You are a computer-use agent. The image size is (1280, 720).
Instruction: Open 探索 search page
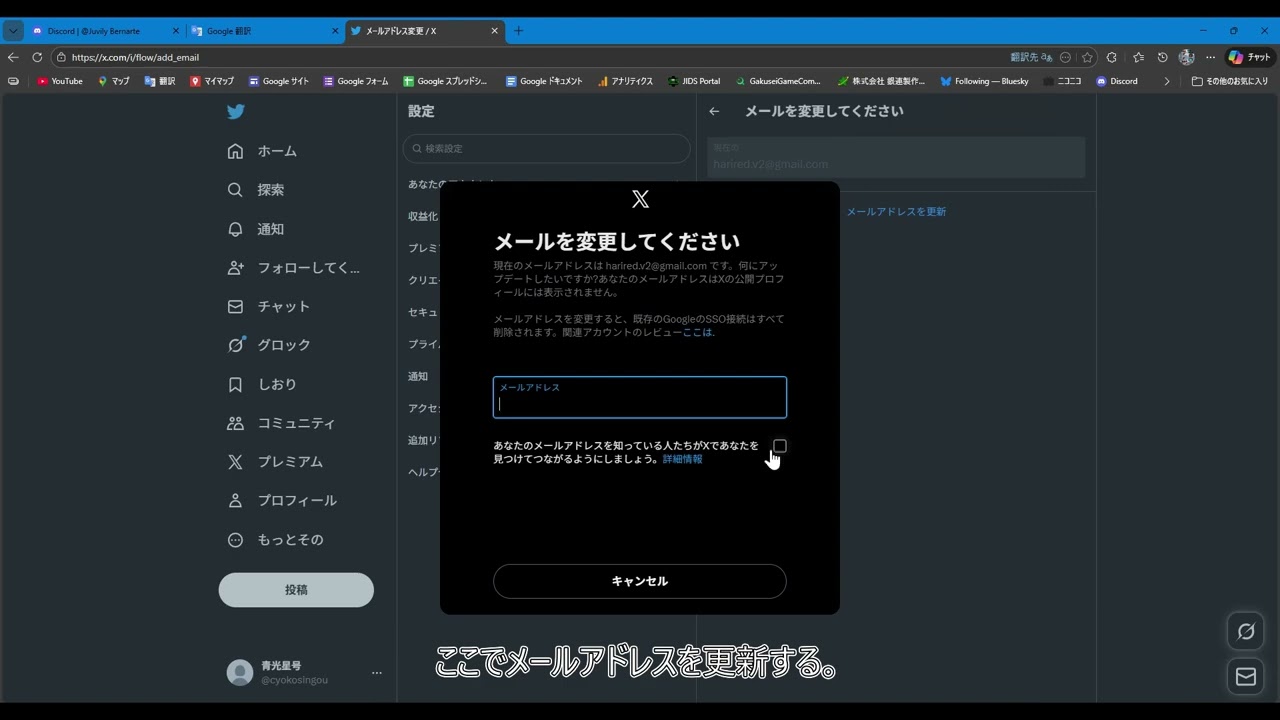tap(256, 190)
